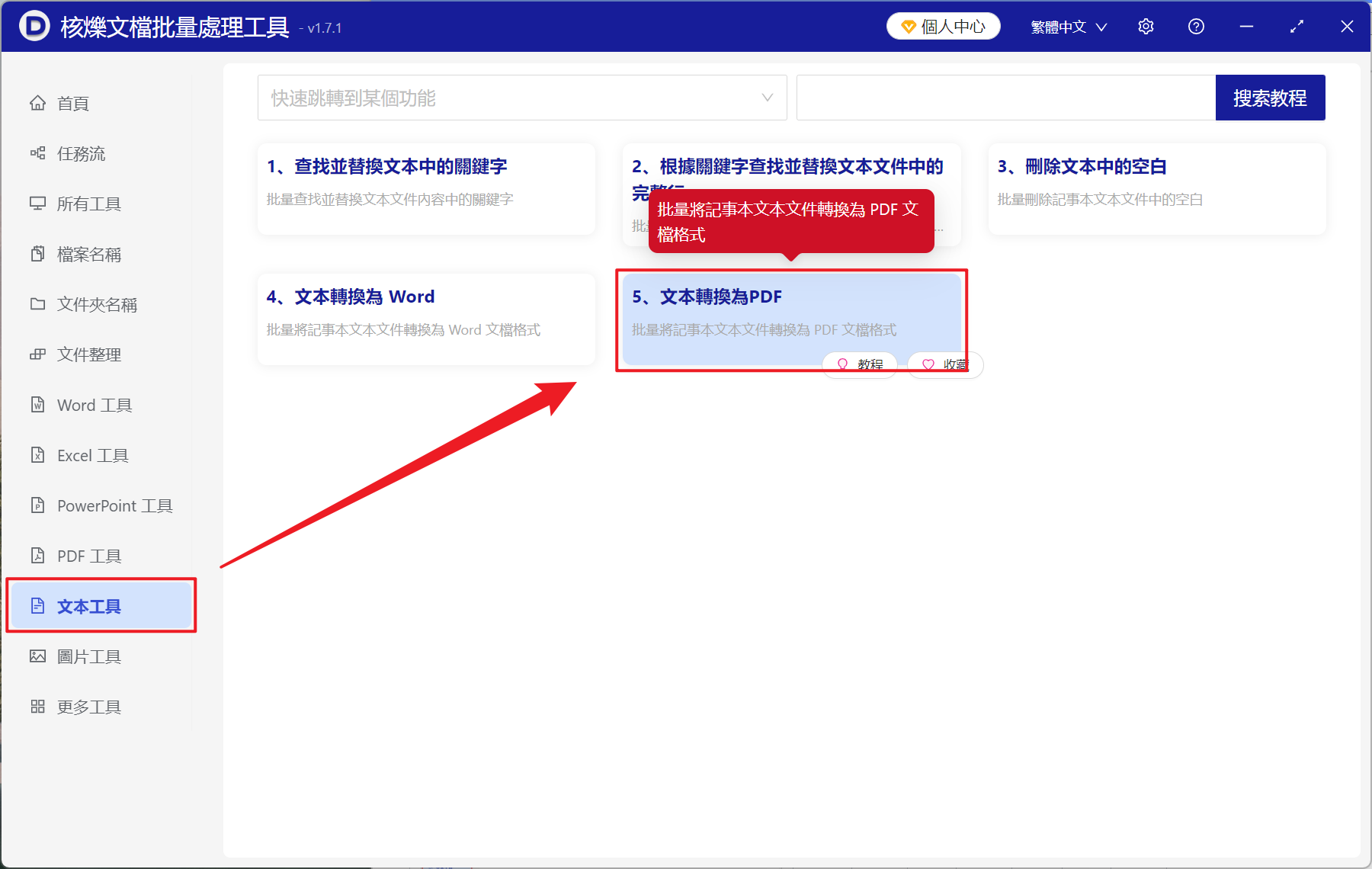Select 文件夾名稱 in the sidebar
The height and width of the screenshot is (869, 1372).
101,304
